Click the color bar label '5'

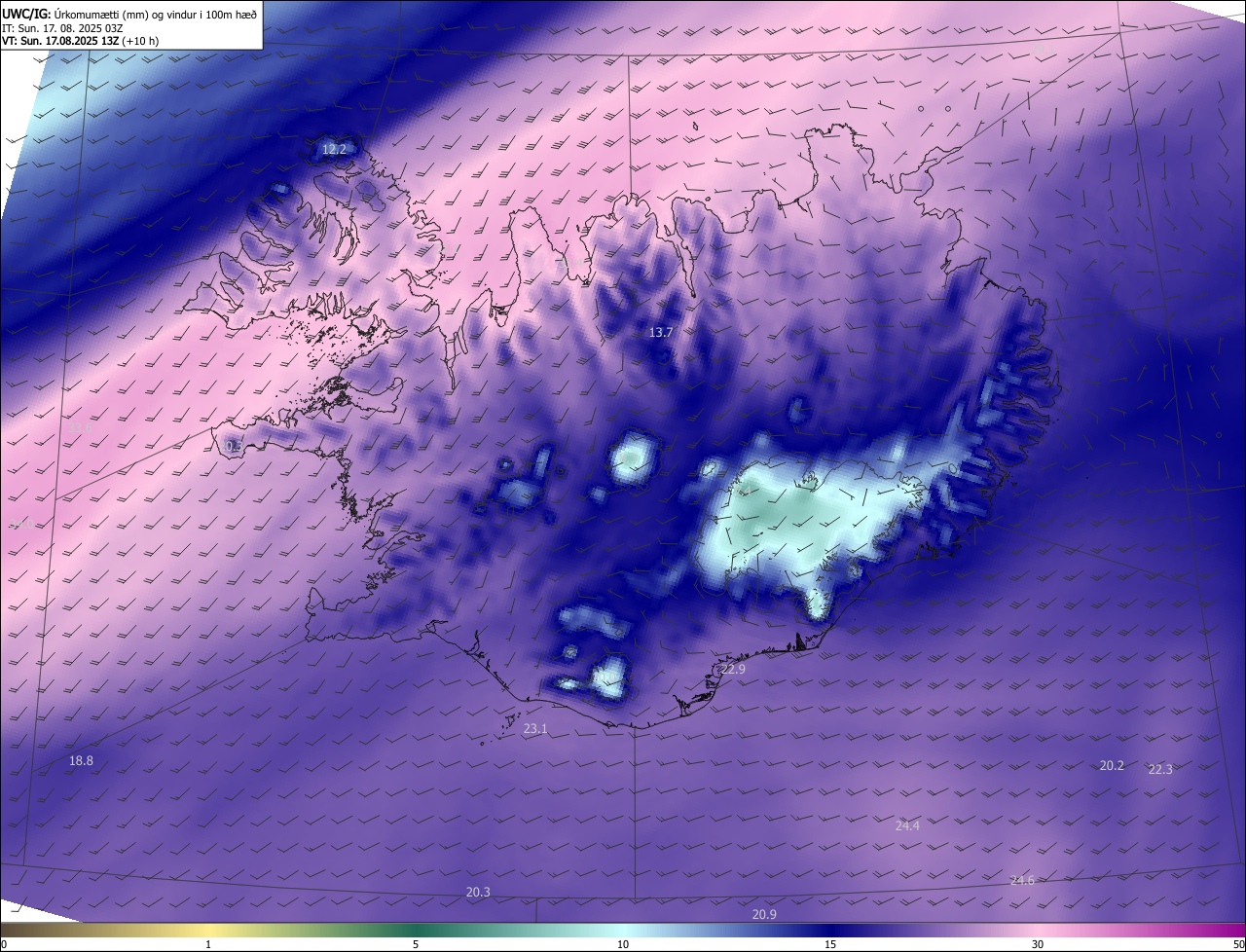click(x=416, y=944)
